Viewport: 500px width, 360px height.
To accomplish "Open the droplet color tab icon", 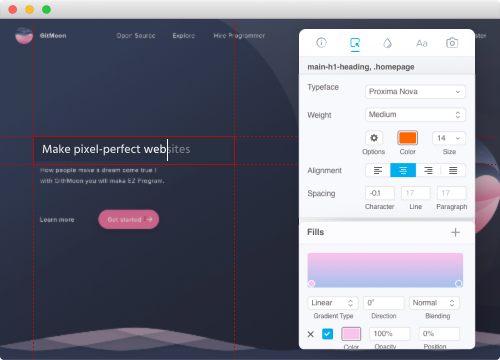I will pos(387,43).
